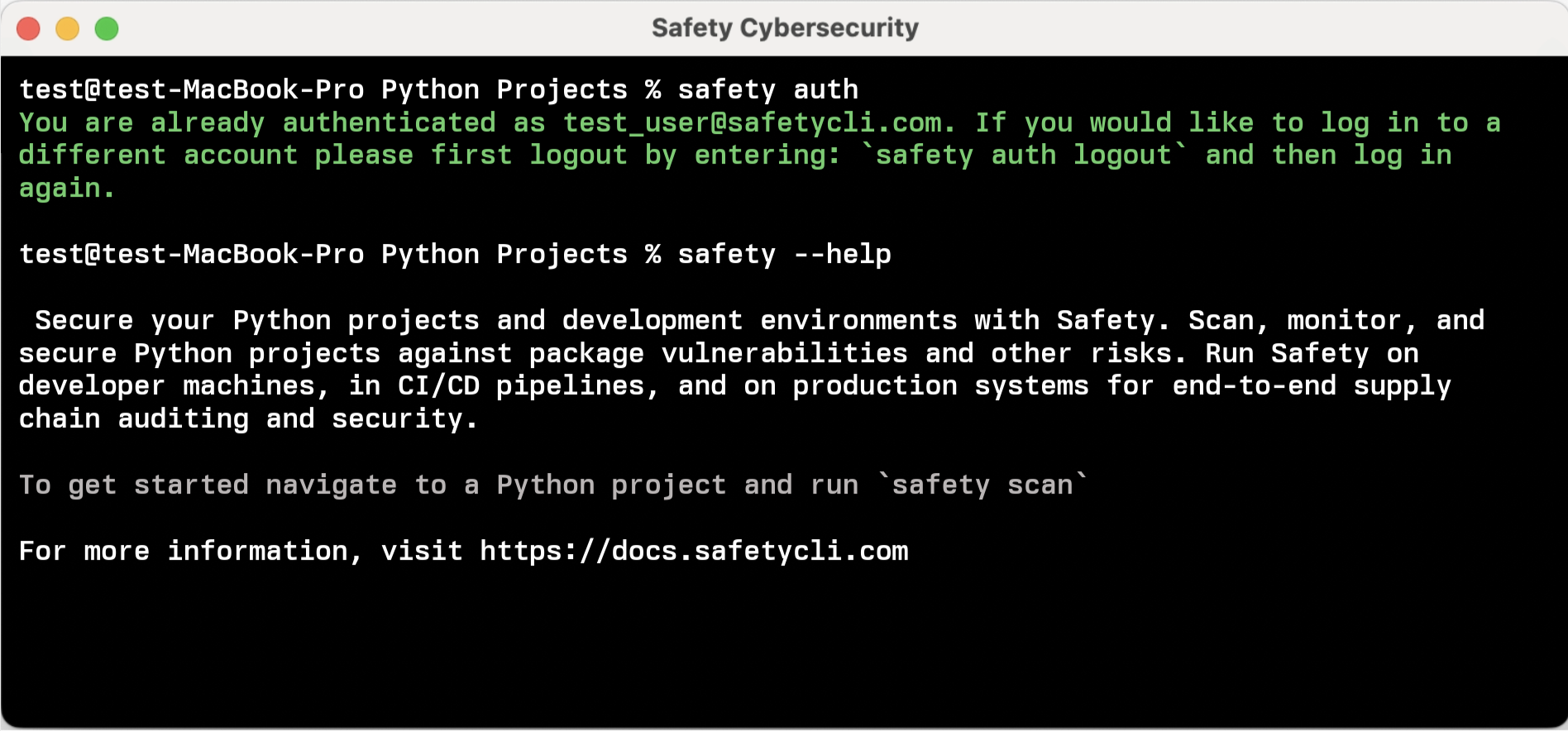The width and height of the screenshot is (1568, 731).
Task: Click "Secure your Python projects" help heading
Action: tap(256, 321)
